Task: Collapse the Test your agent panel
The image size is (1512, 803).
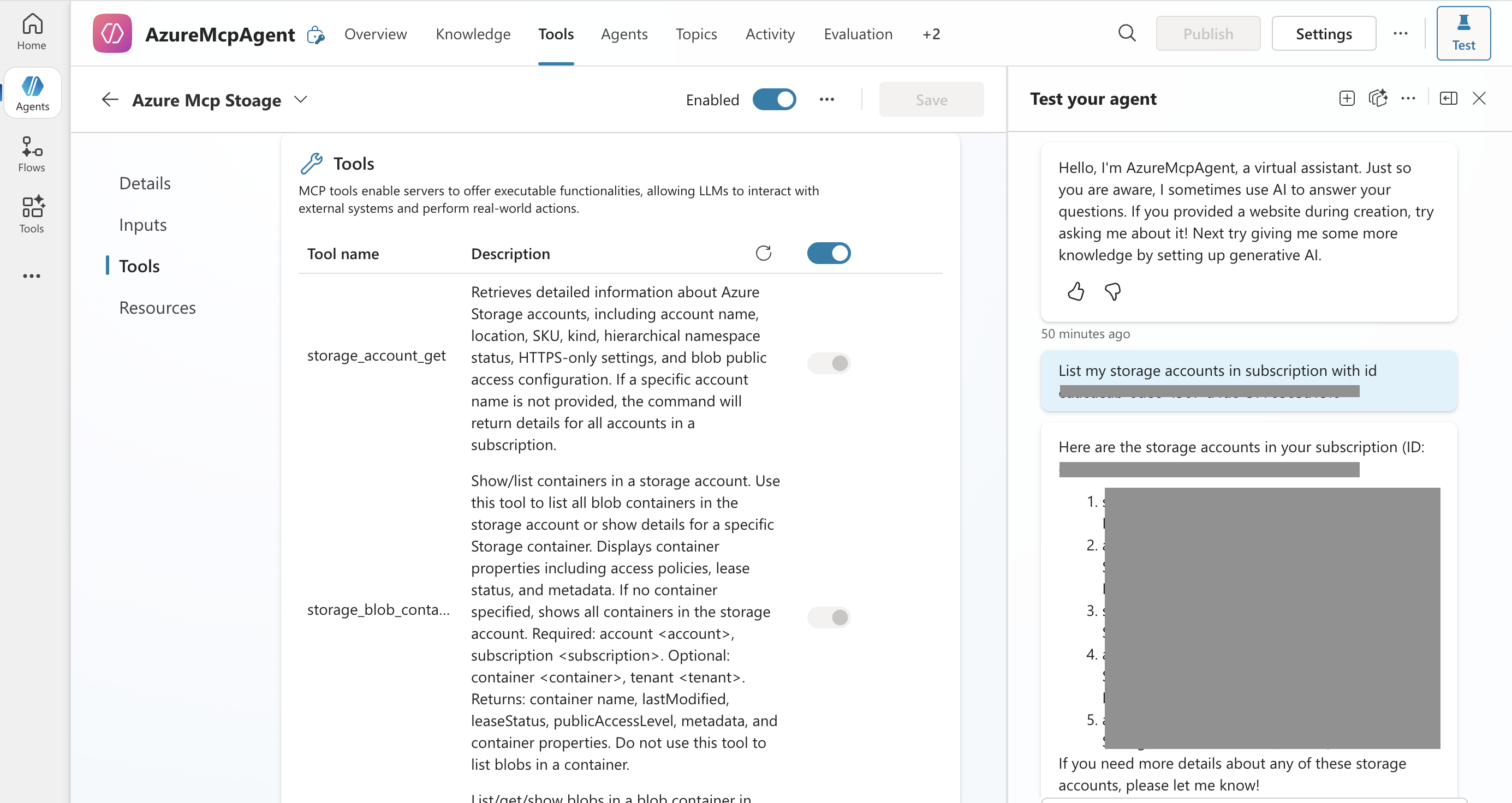Action: [x=1448, y=99]
